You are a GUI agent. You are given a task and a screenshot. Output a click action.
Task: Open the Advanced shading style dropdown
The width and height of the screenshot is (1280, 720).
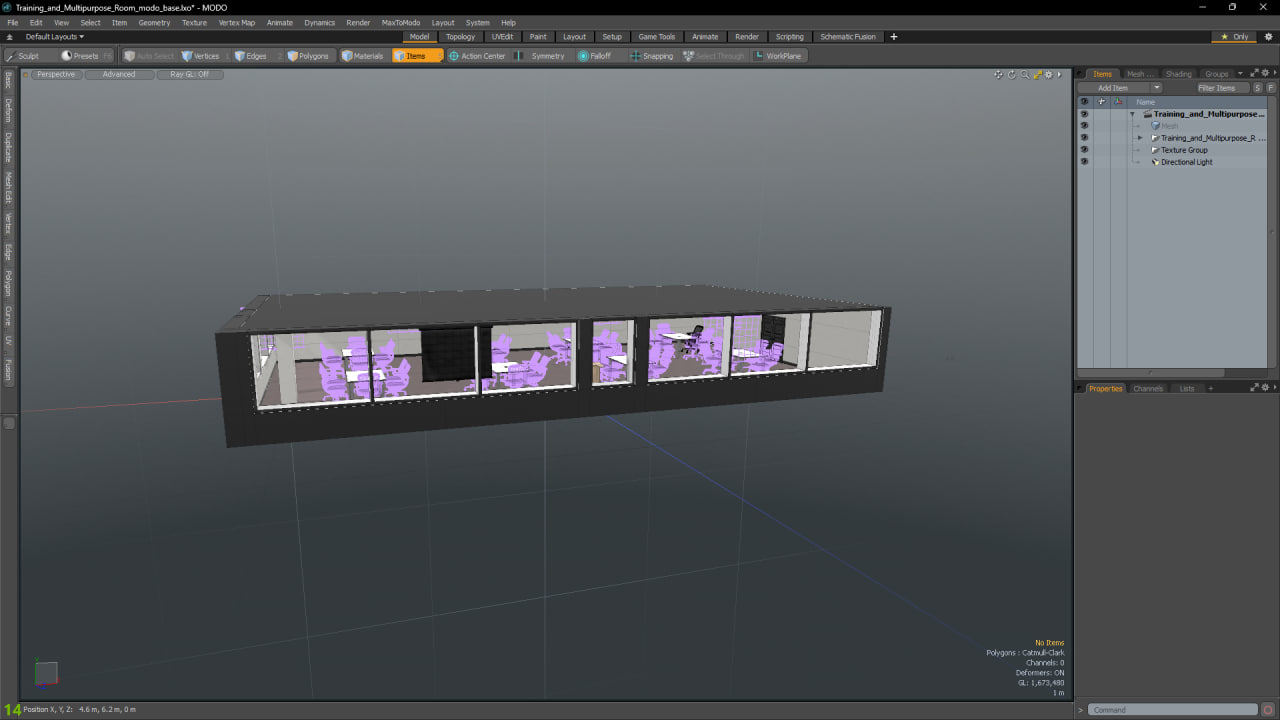click(x=119, y=74)
